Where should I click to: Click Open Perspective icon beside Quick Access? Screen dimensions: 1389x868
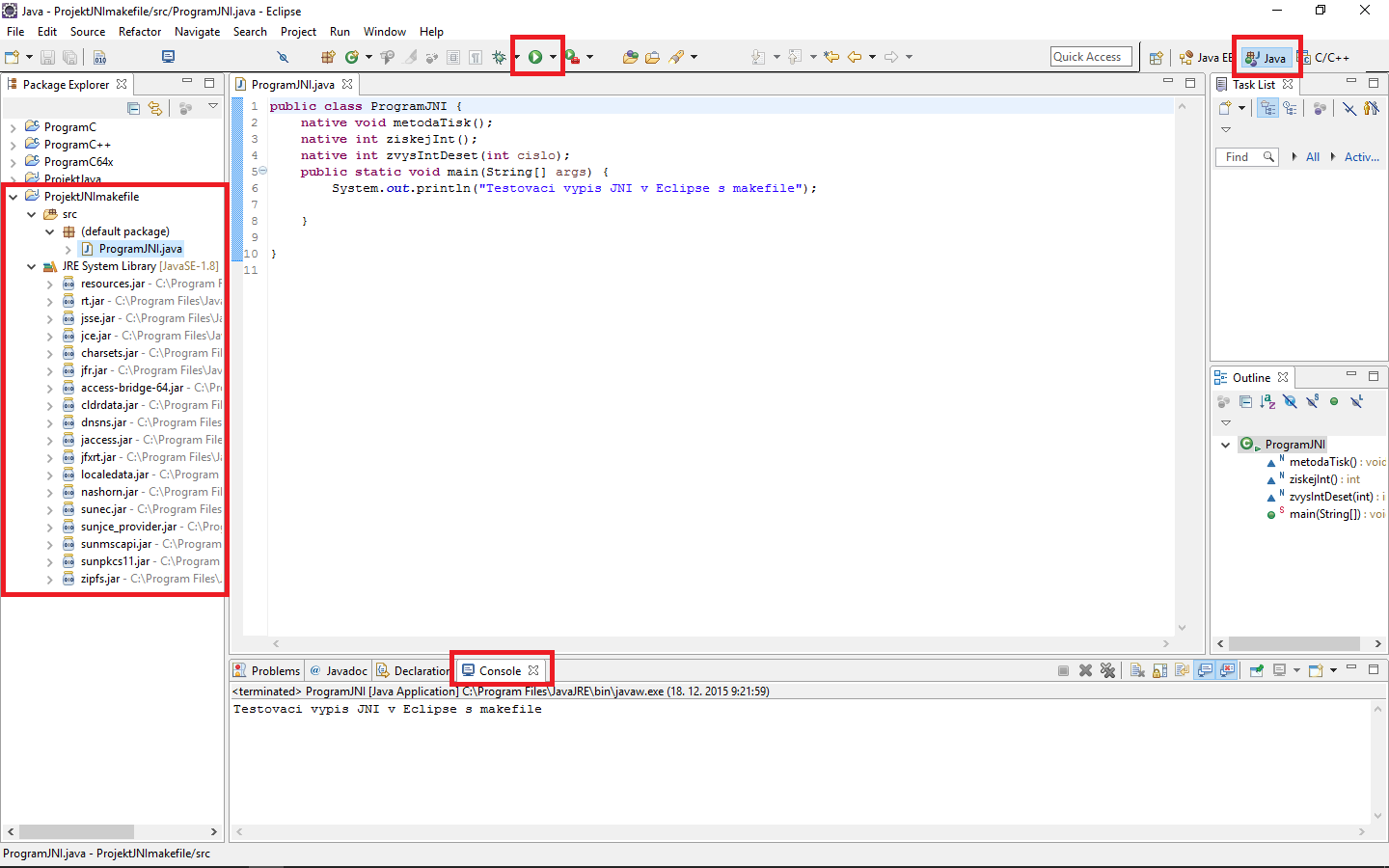click(1156, 58)
